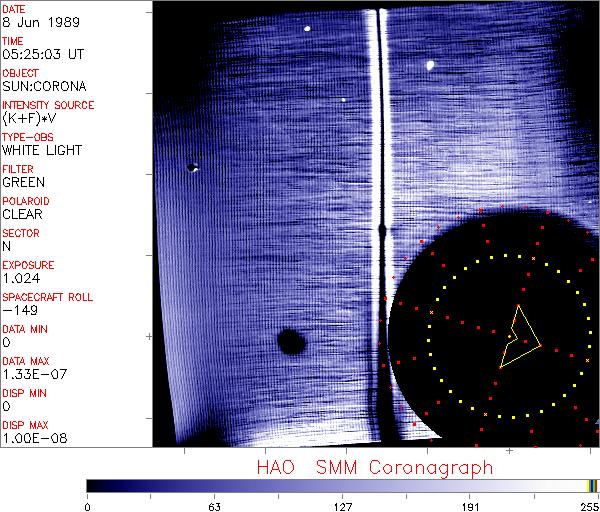Click the 127 midpoint label under the color bar
Screen dimensions: 600x512
pos(342,506)
